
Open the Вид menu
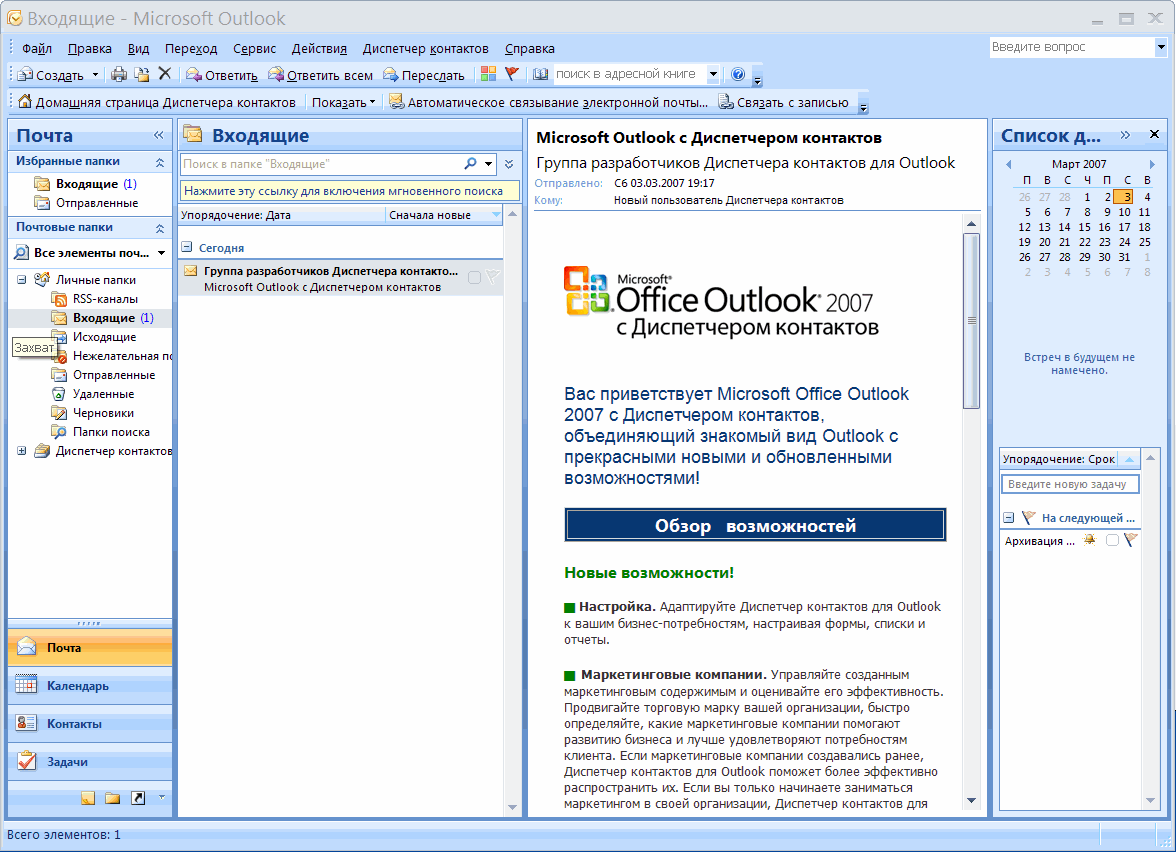pyautogui.click(x=138, y=49)
